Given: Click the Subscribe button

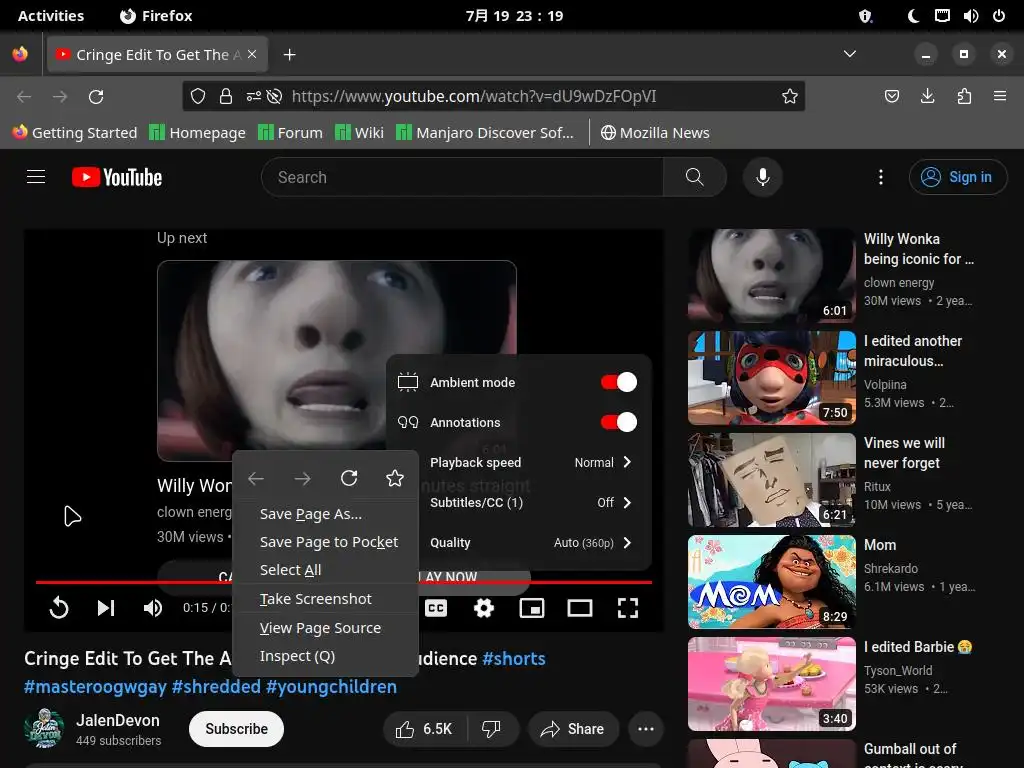Looking at the screenshot, I should tap(236, 729).
